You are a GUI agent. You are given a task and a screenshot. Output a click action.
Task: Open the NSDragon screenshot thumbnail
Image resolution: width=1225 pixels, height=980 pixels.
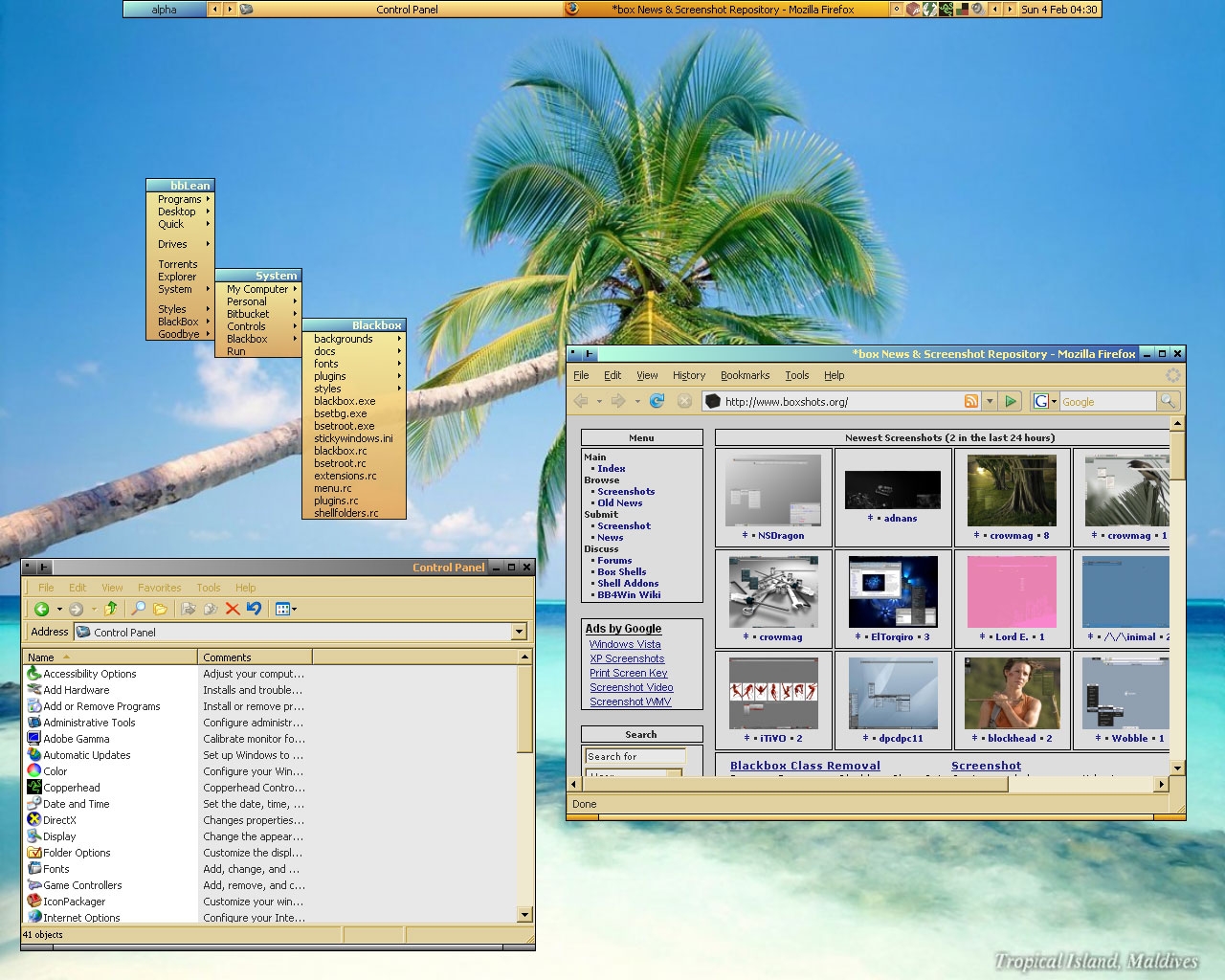(x=773, y=491)
